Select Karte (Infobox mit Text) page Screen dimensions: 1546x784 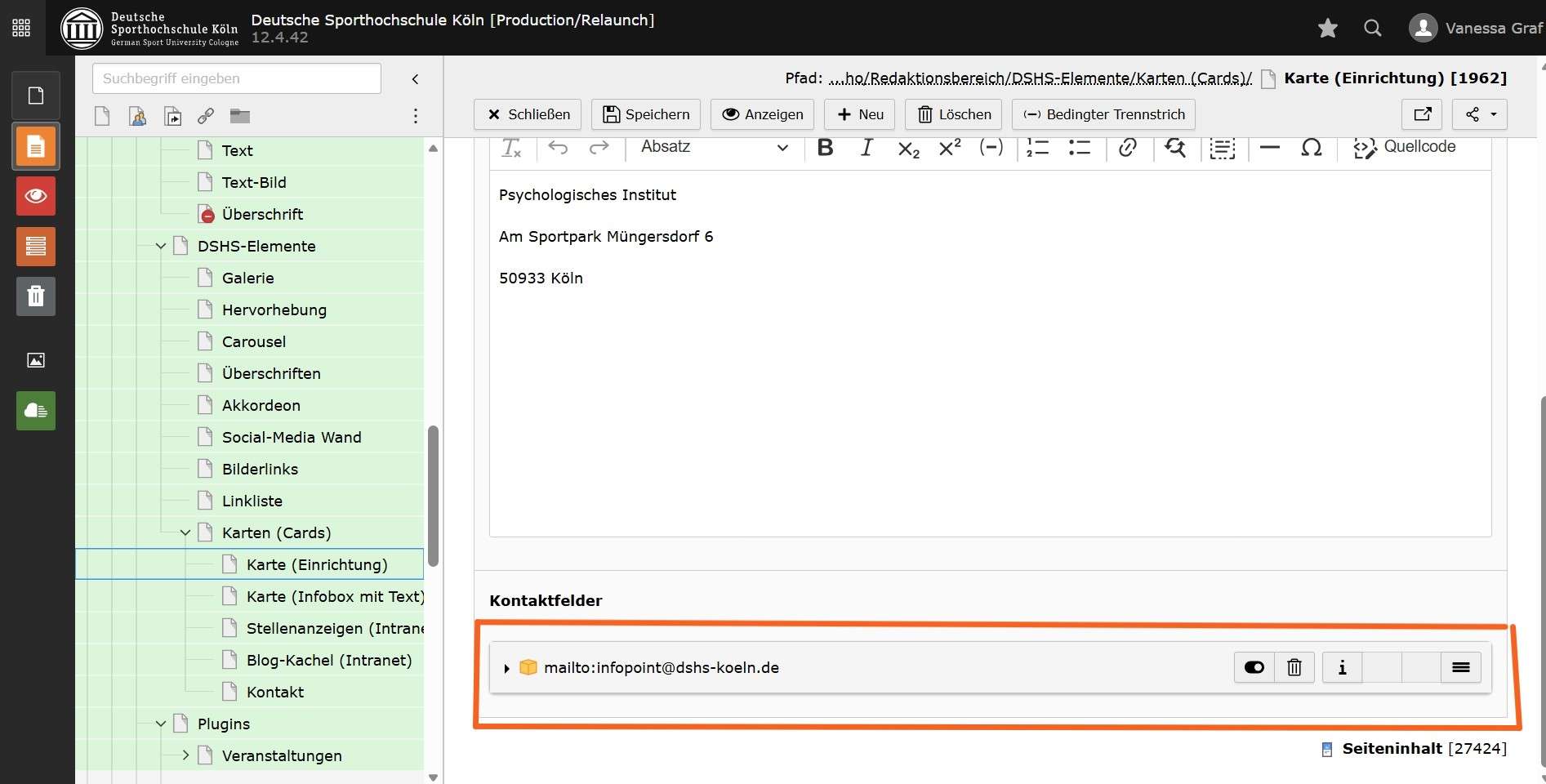coord(335,597)
